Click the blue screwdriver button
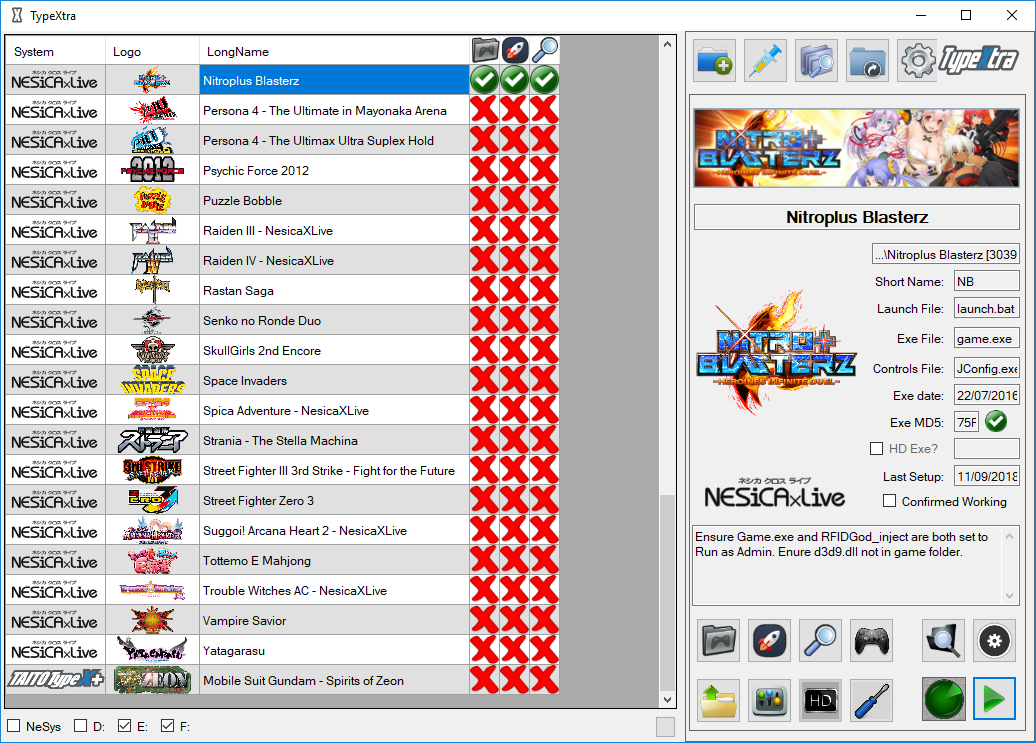The width and height of the screenshot is (1036, 743). coord(871,699)
